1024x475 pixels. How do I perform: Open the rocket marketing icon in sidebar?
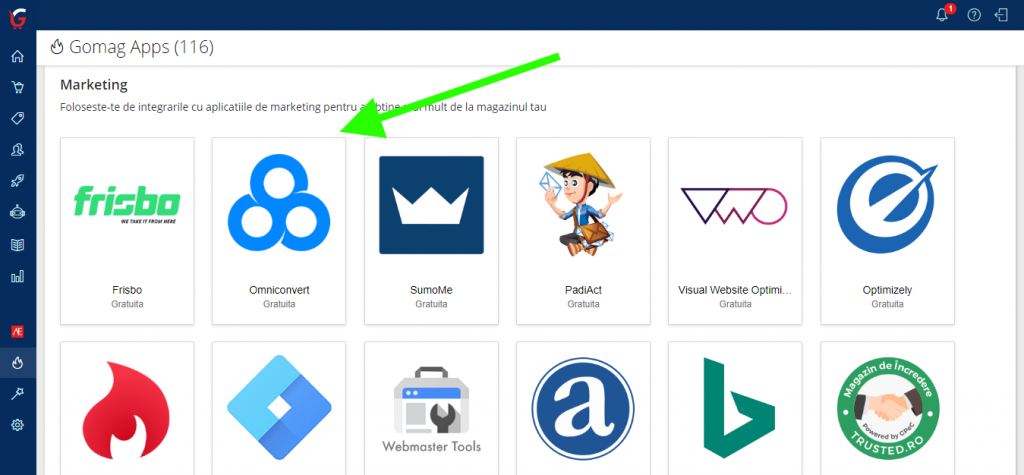(x=18, y=181)
